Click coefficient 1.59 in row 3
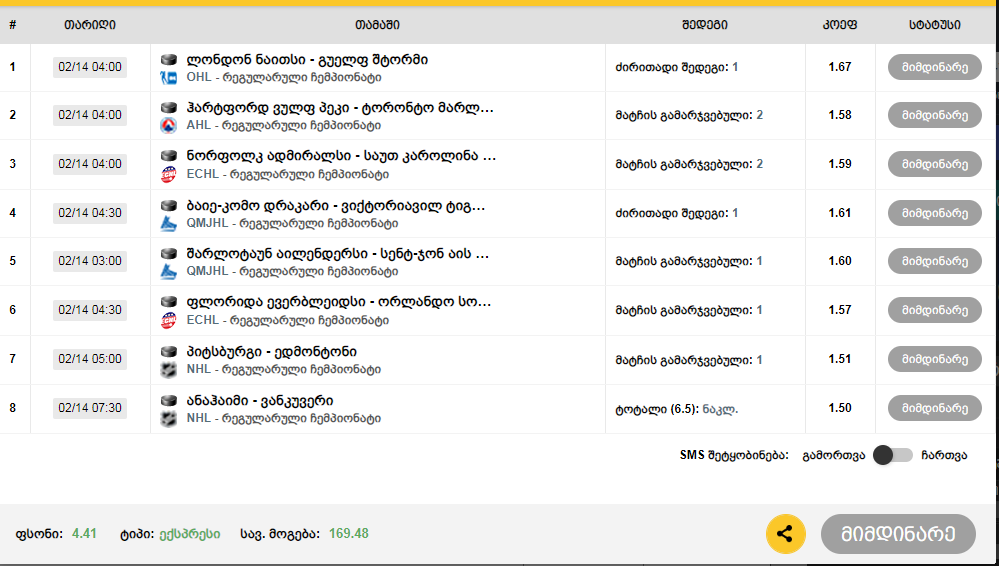Image resolution: width=999 pixels, height=566 pixels. pyautogui.click(x=840, y=164)
